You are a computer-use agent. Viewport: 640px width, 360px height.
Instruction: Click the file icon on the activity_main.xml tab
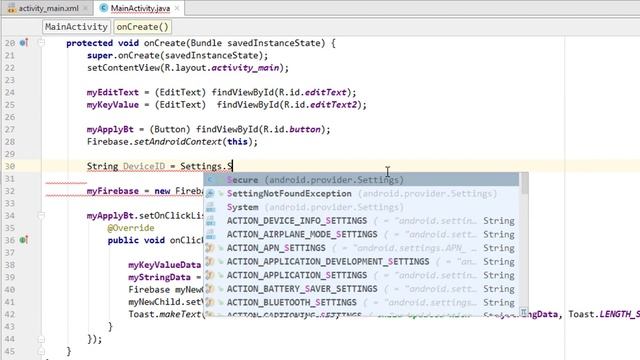(12, 8)
